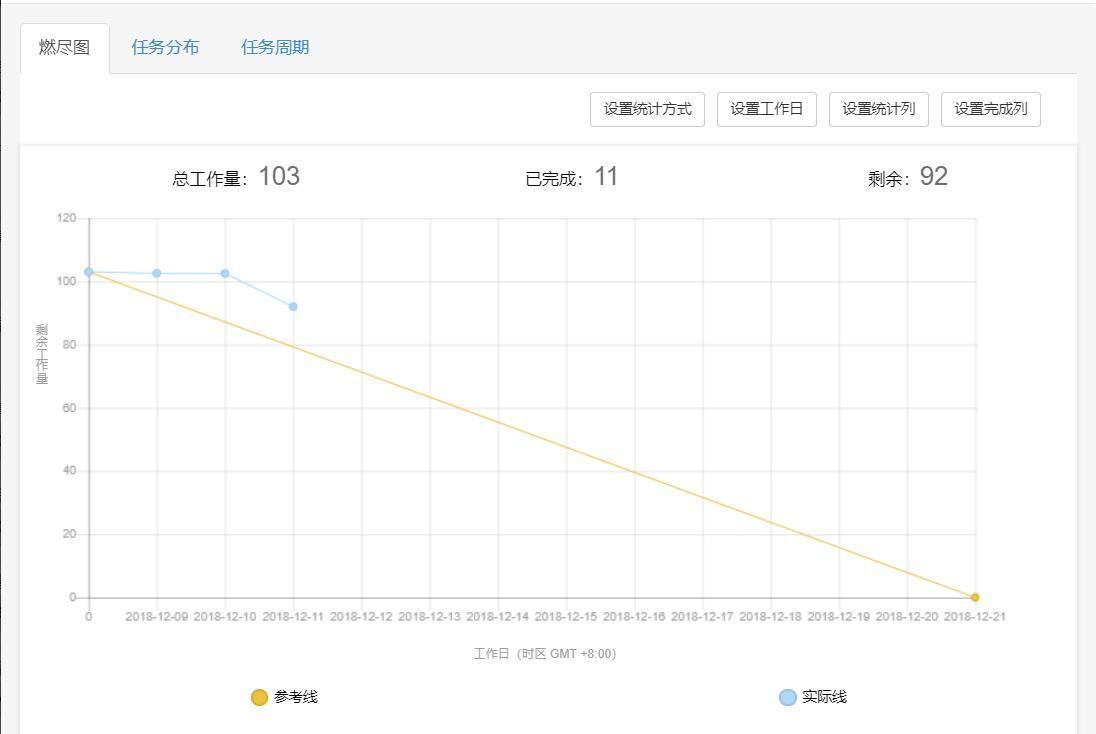Click the 设置工作日 button
The image size is (1096, 734).
tap(767, 109)
